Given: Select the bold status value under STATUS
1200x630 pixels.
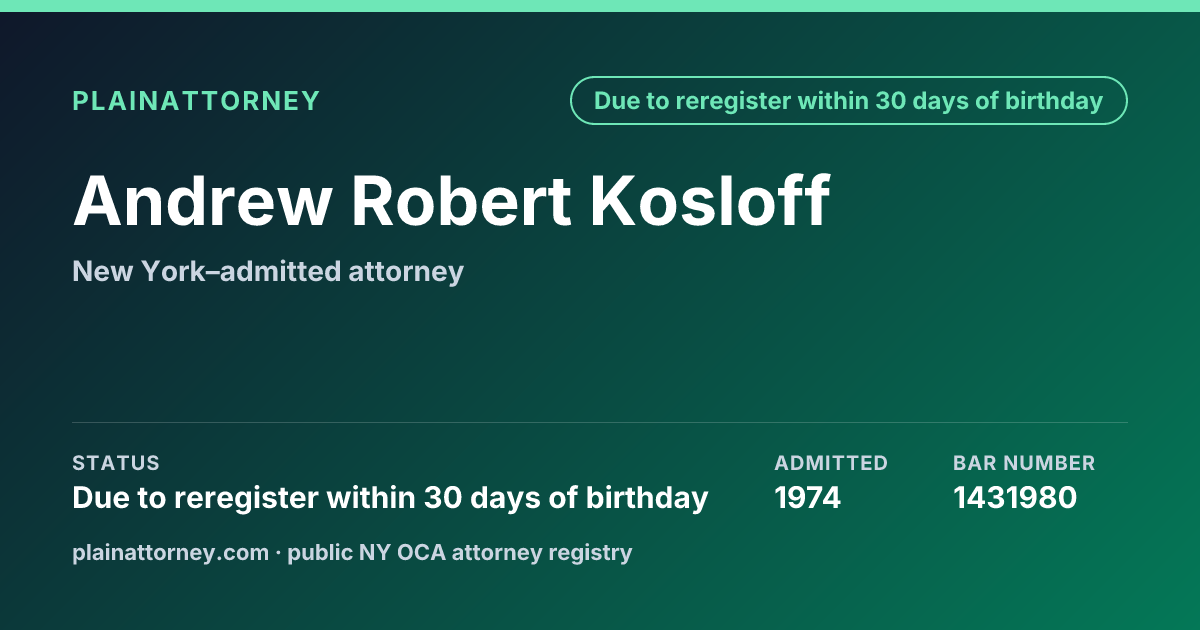Looking at the screenshot, I should [x=390, y=497].
